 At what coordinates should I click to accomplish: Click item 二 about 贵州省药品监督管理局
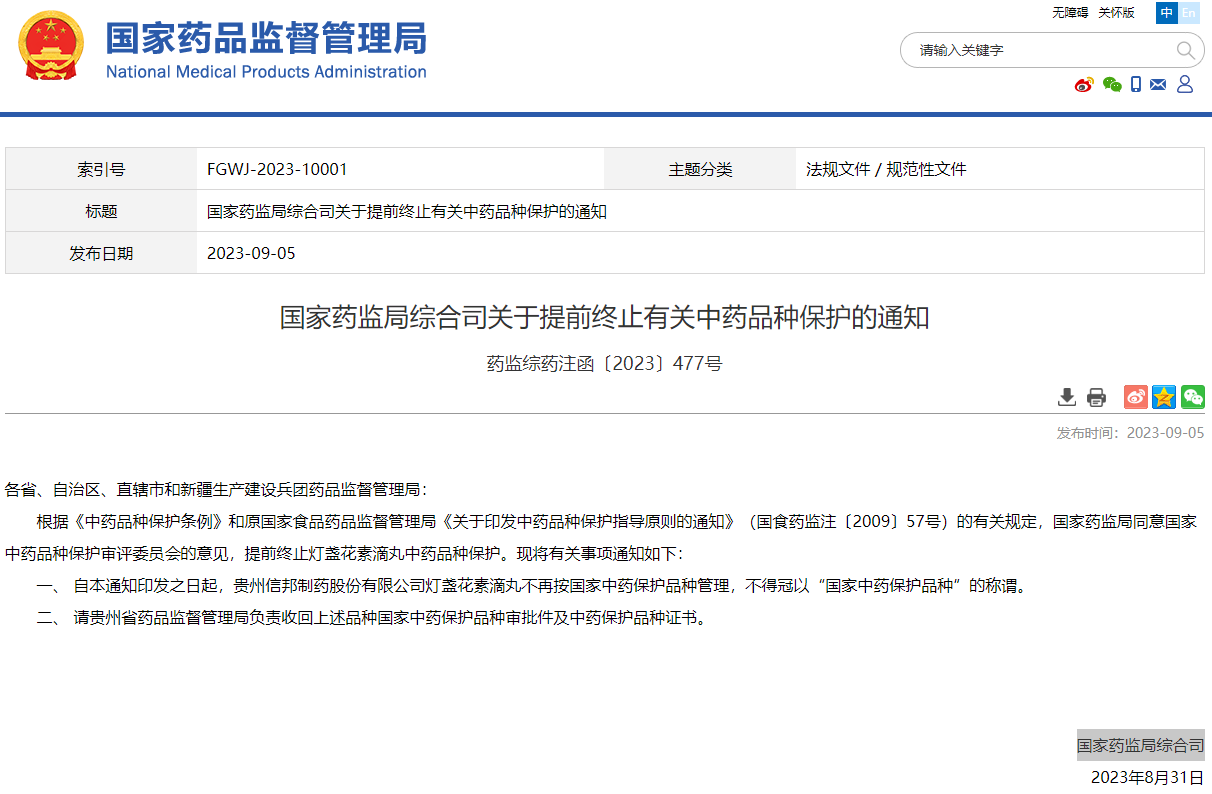coord(374,618)
